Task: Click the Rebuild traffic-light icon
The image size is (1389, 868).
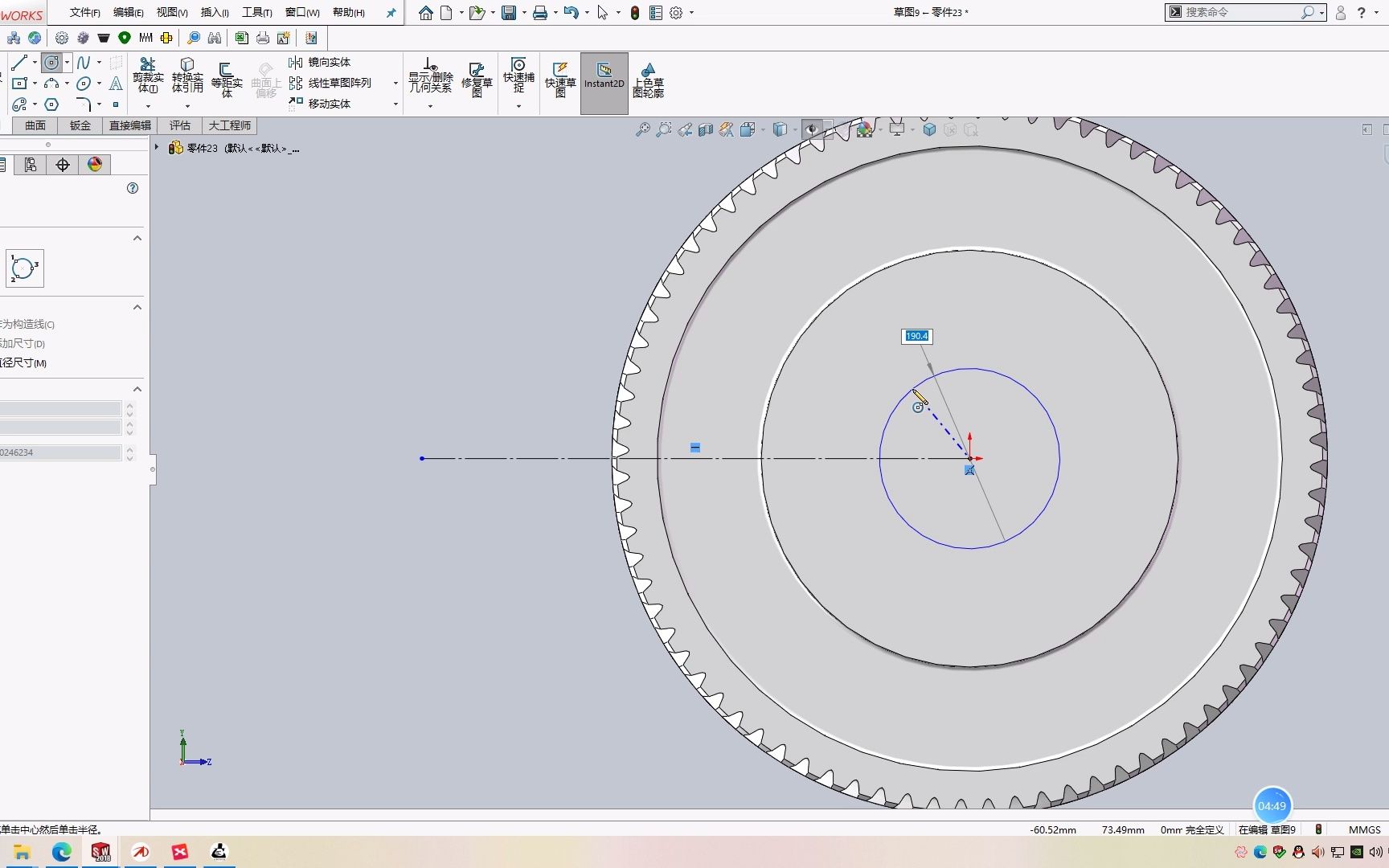Action: [635, 13]
